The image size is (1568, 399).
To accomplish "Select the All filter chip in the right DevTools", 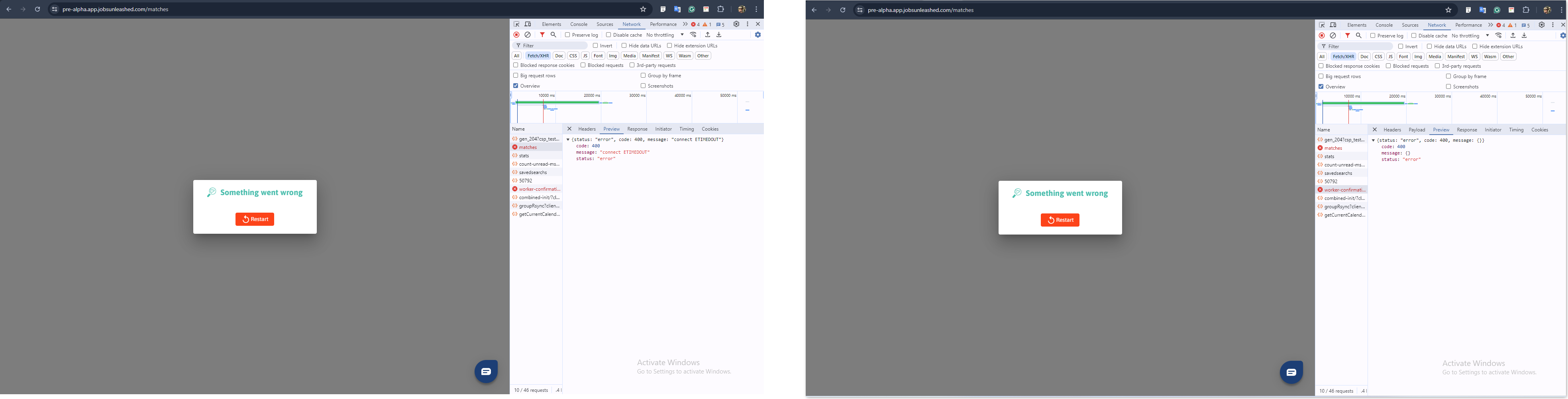I will coord(1322,57).
